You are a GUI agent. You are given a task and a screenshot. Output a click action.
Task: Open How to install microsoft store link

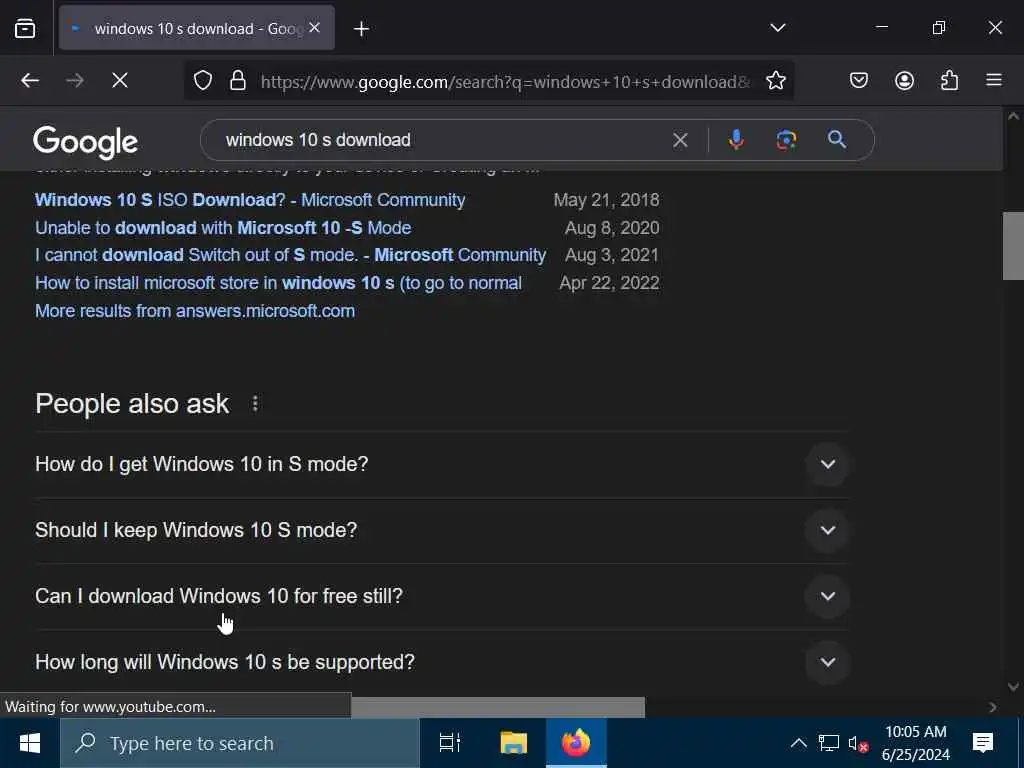click(279, 283)
